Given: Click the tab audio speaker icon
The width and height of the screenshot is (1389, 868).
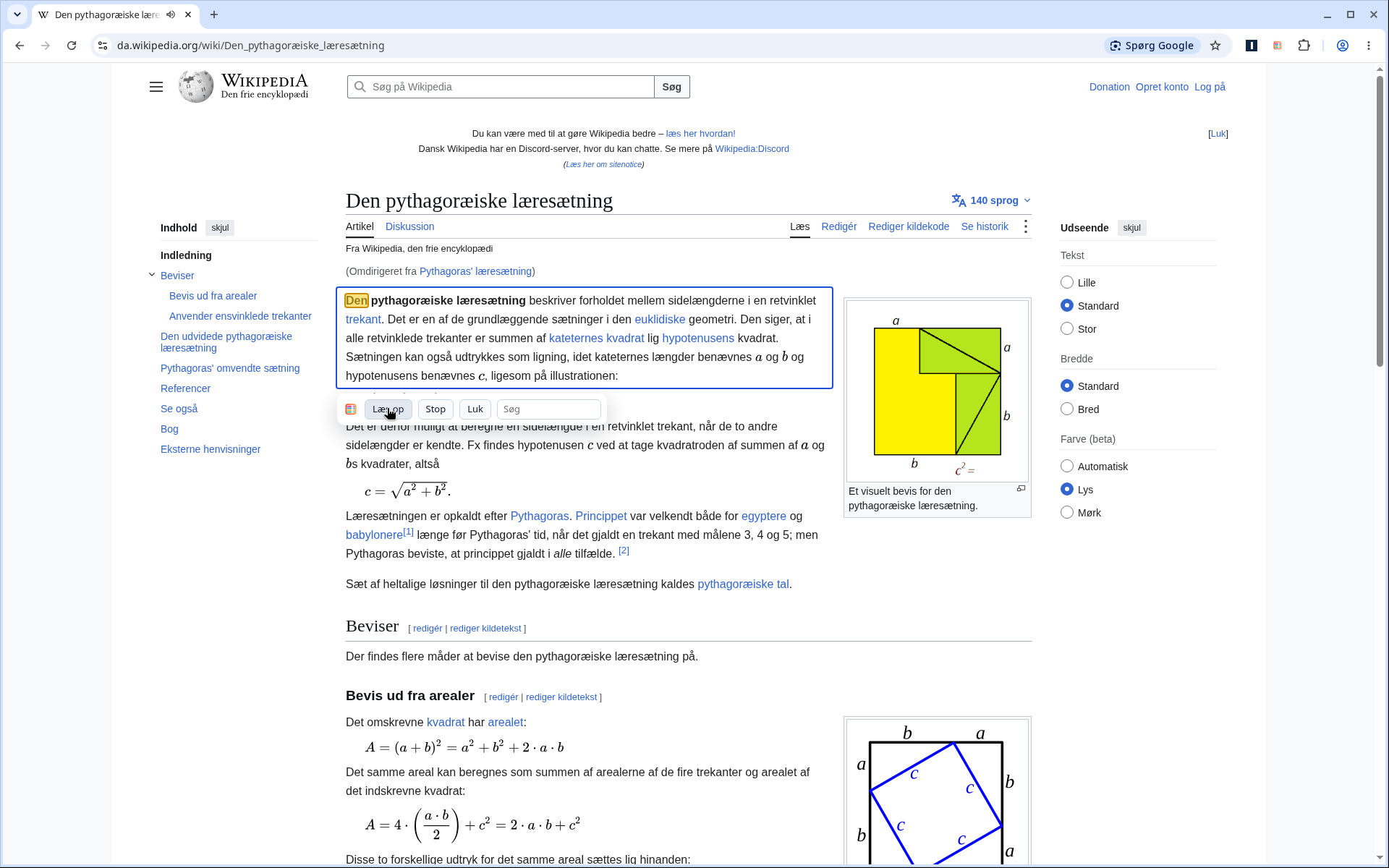Looking at the screenshot, I should pos(171,14).
